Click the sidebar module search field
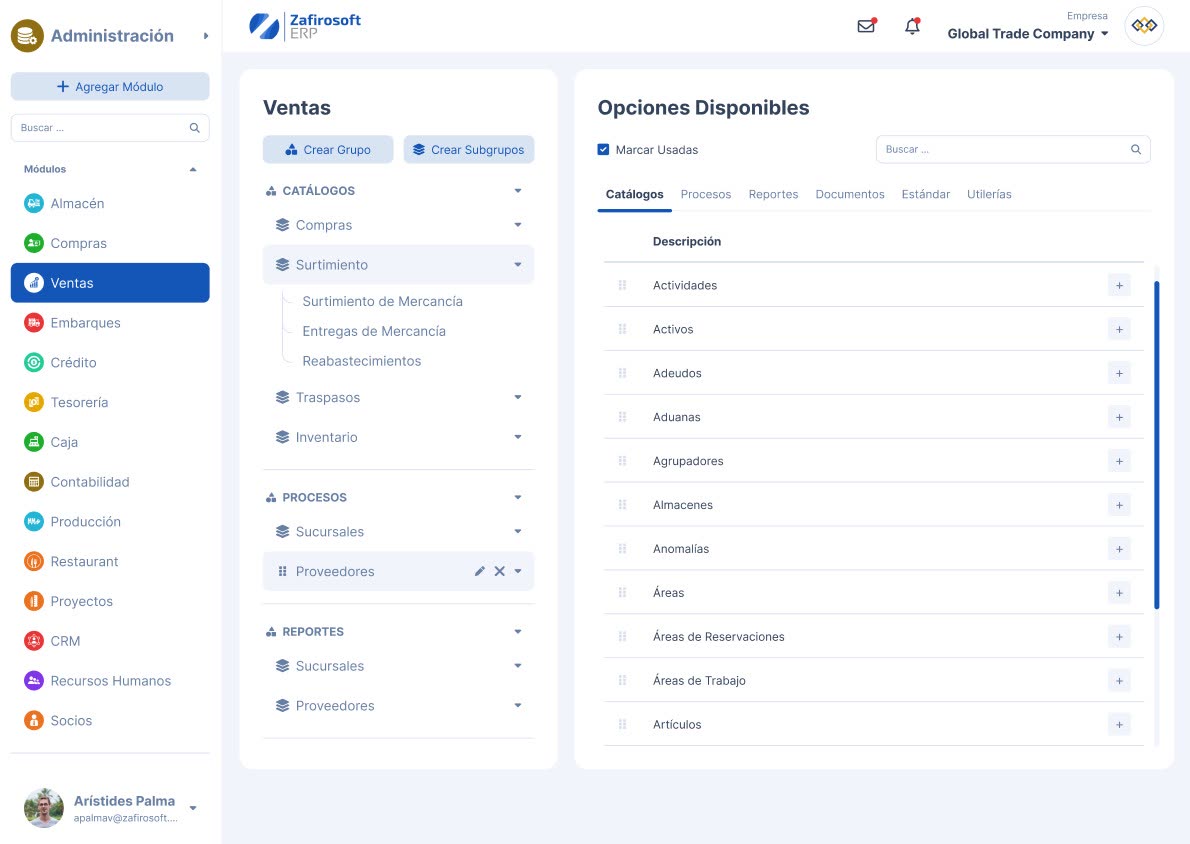Viewport: 1190px width, 844px height. [110, 128]
